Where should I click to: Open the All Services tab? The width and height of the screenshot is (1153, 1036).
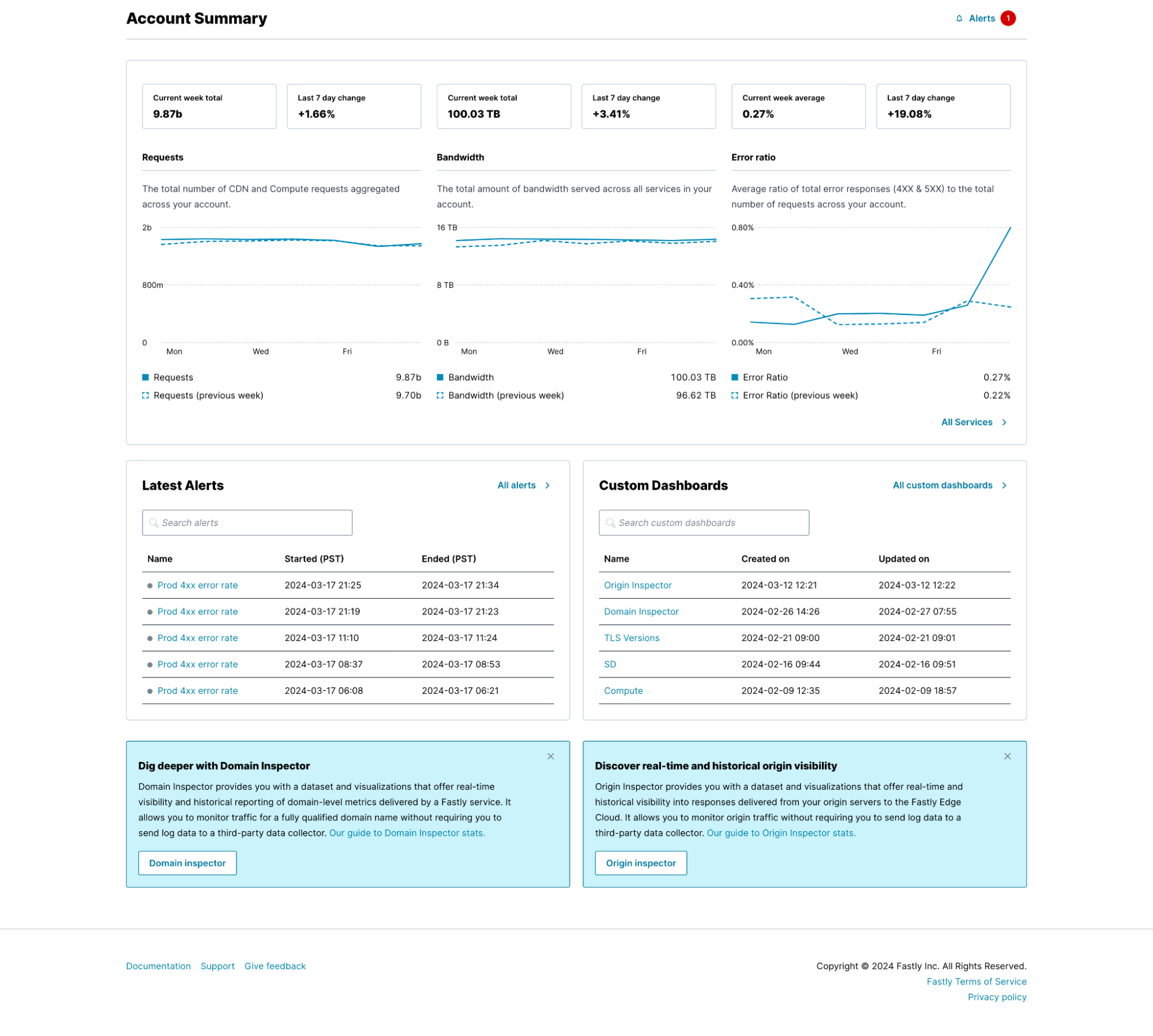click(966, 421)
